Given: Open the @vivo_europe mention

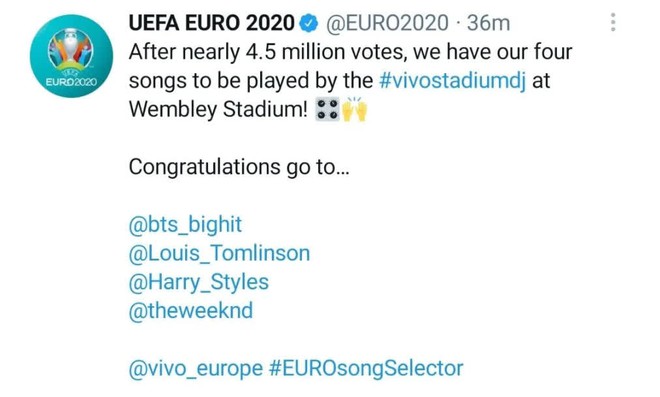Looking at the screenshot, I should pyautogui.click(x=196, y=369).
